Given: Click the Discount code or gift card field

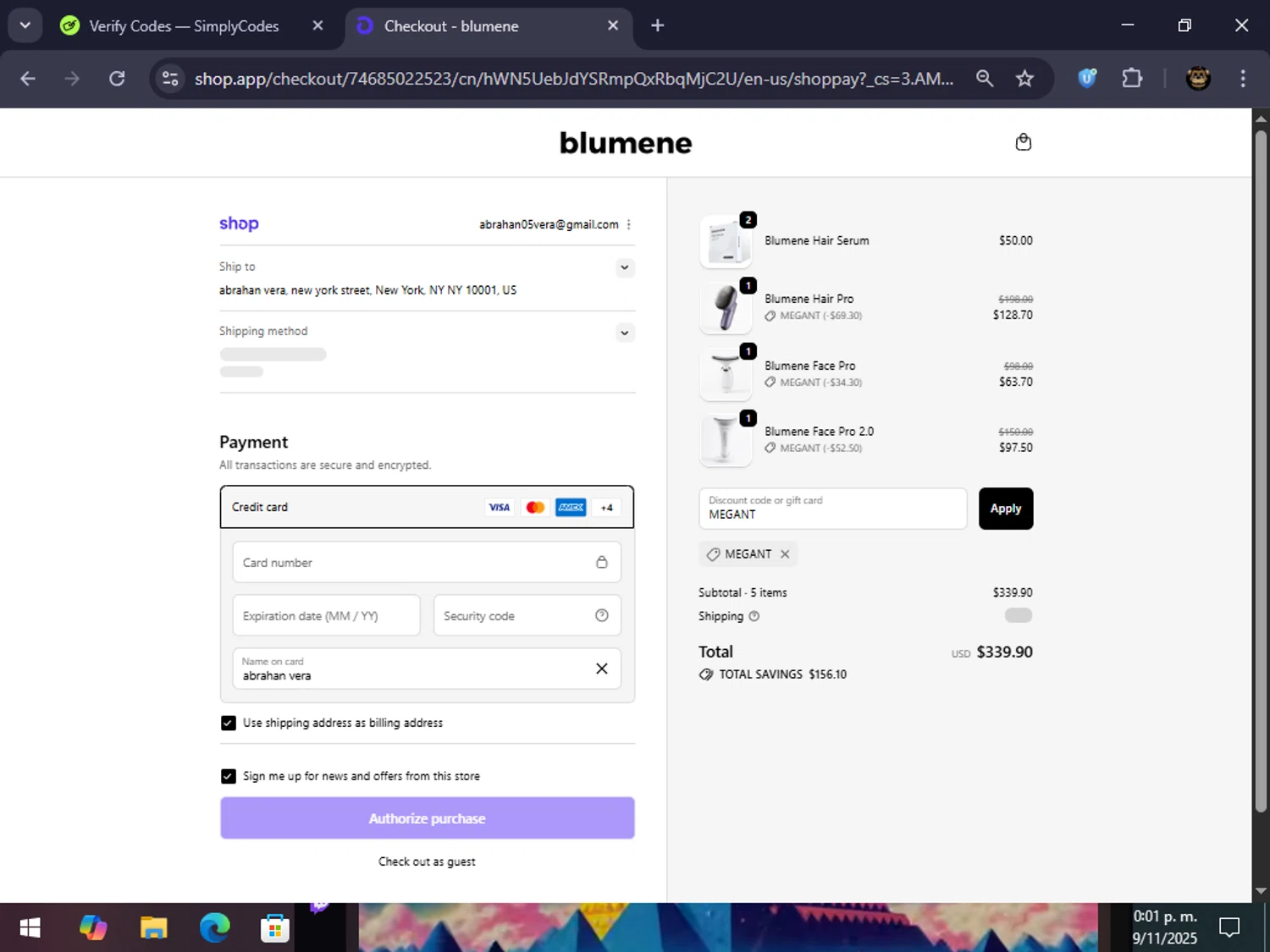Looking at the screenshot, I should (832, 509).
